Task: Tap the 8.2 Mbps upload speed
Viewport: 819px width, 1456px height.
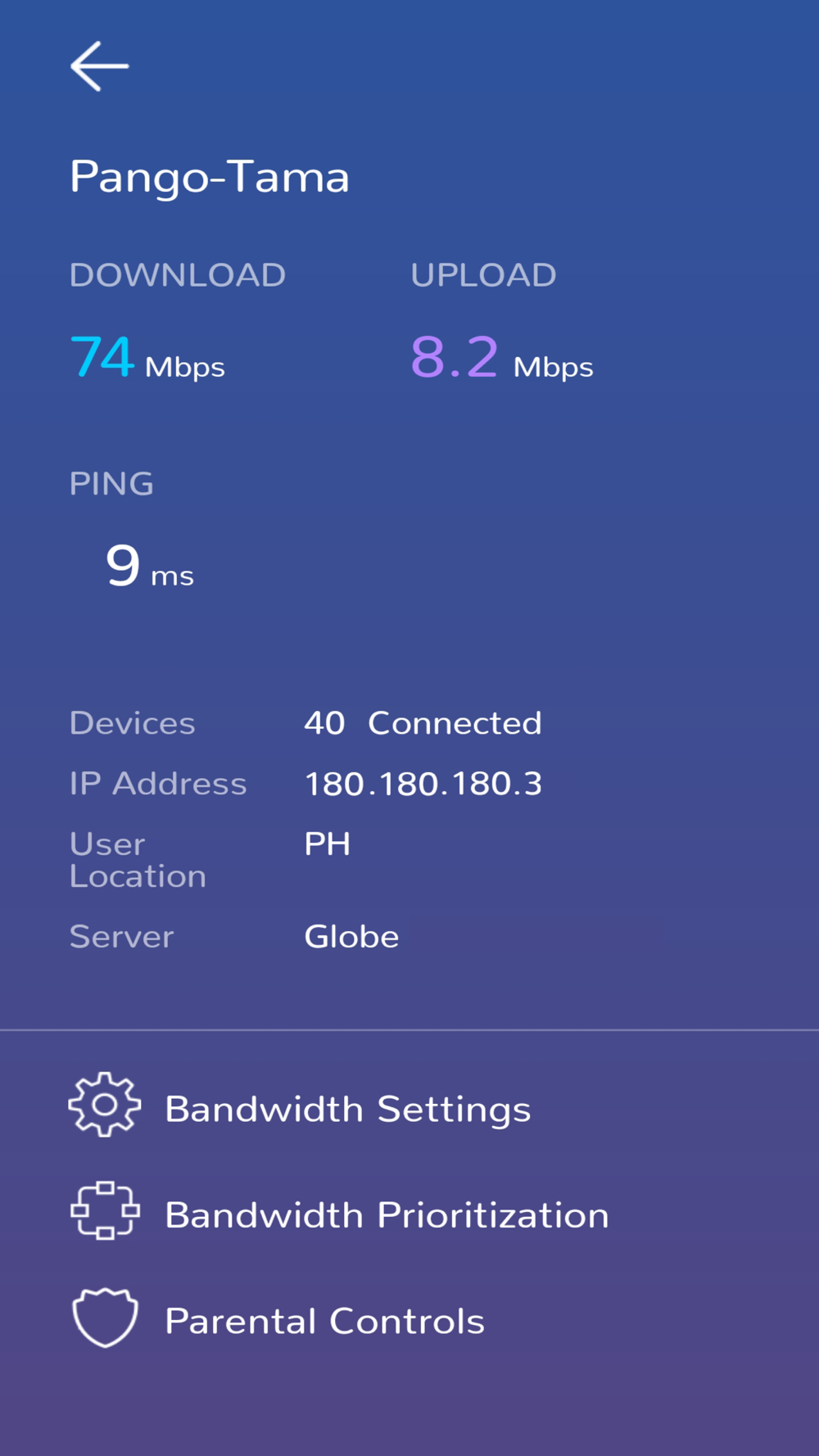Action: (x=501, y=359)
